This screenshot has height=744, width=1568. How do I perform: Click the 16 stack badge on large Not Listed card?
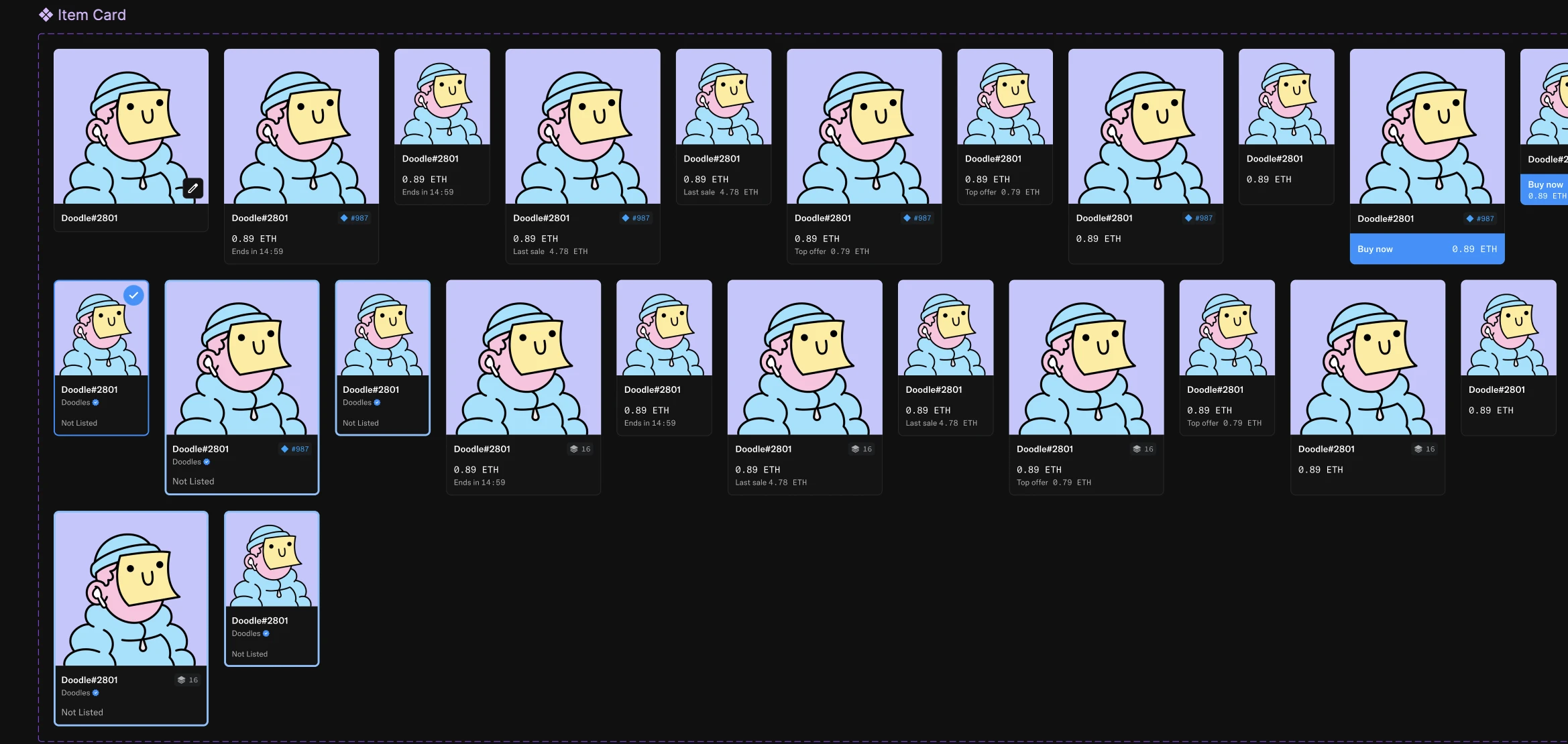(x=188, y=680)
